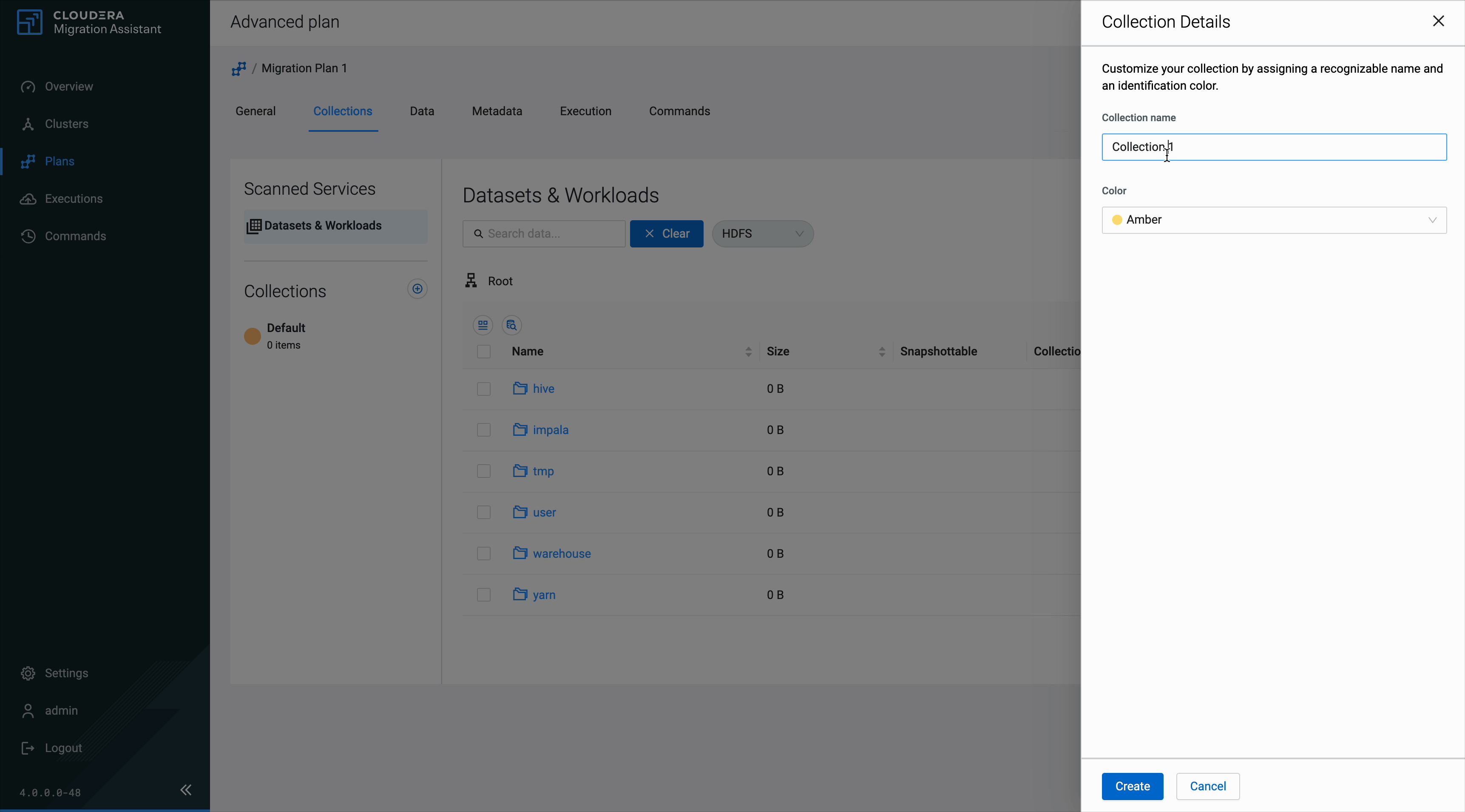Switch to the Metadata tab

(497, 111)
